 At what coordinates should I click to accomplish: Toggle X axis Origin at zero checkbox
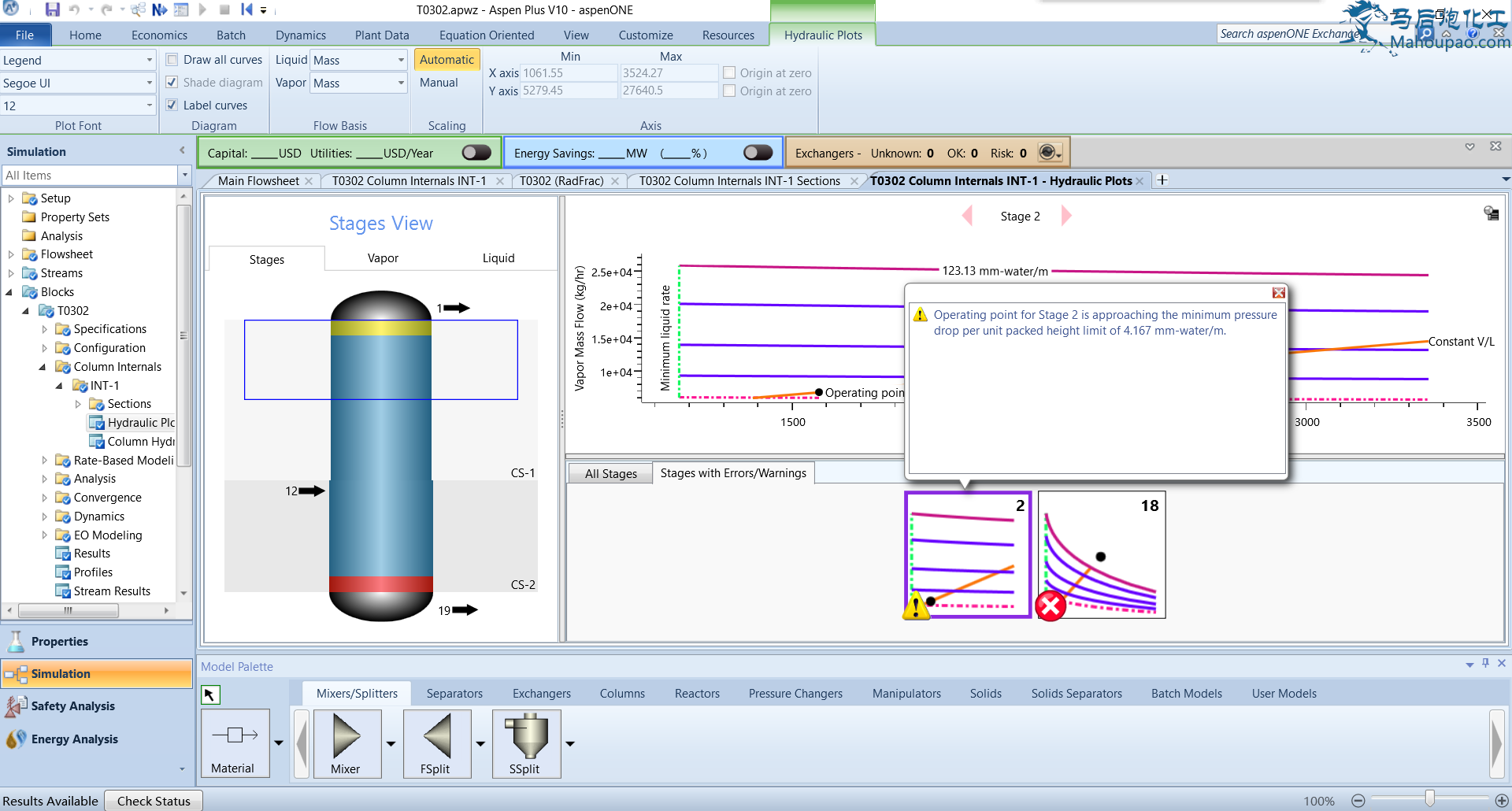pyautogui.click(x=729, y=72)
